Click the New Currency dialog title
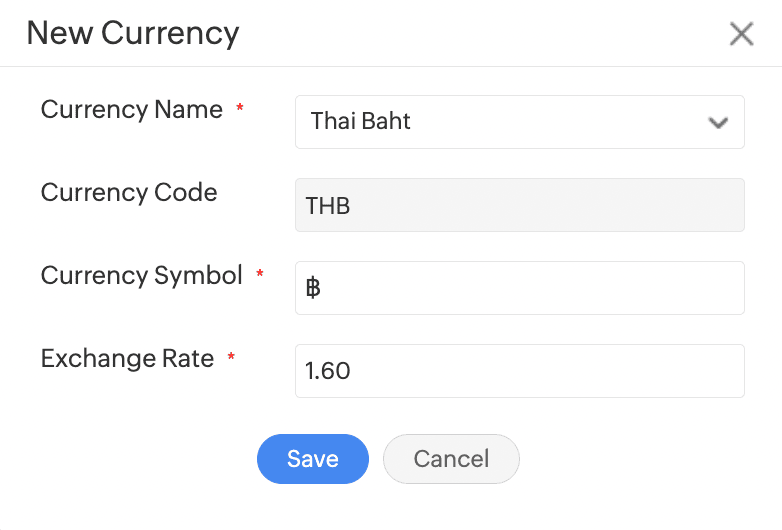The width and height of the screenshot is (782, 530). tap(133, 33)
